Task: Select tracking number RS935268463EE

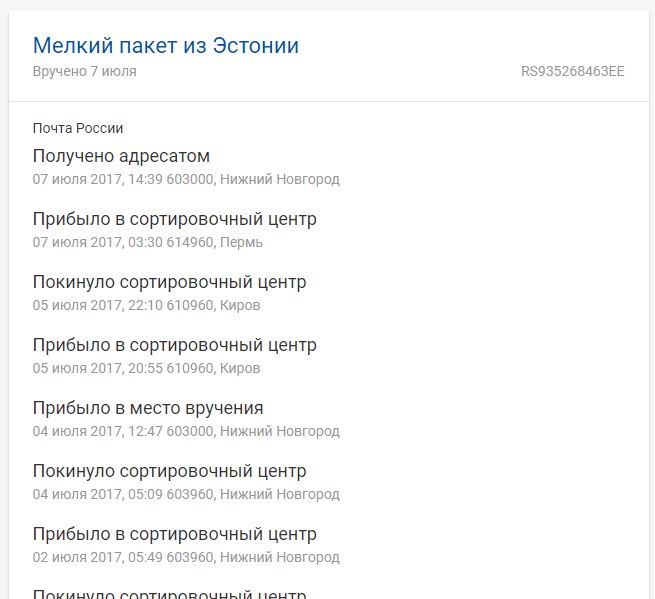Action: tap(572, 71)
